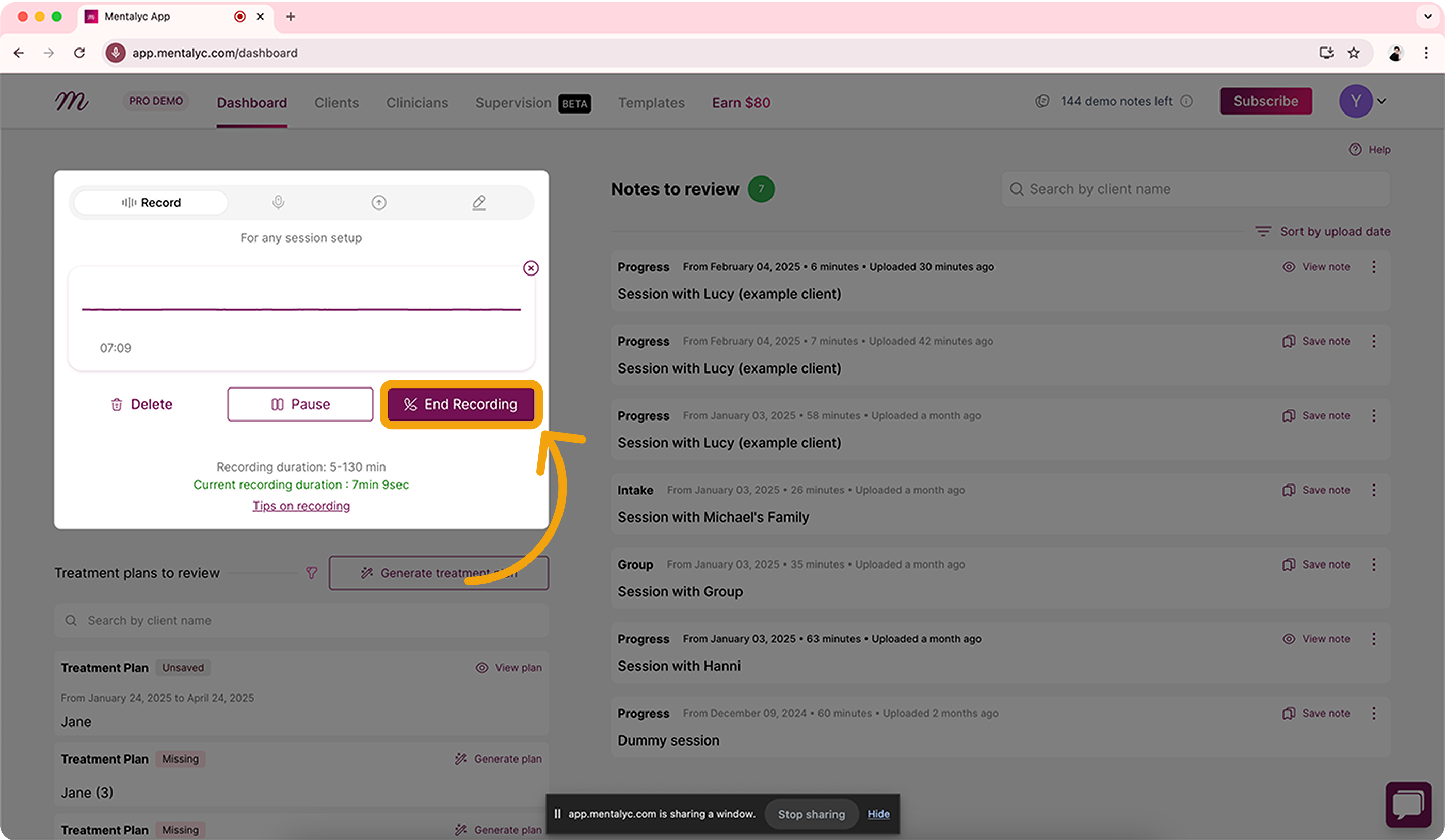Click Stop sharing
This screenshot has width=1445, height=840.
click(811, 814)
